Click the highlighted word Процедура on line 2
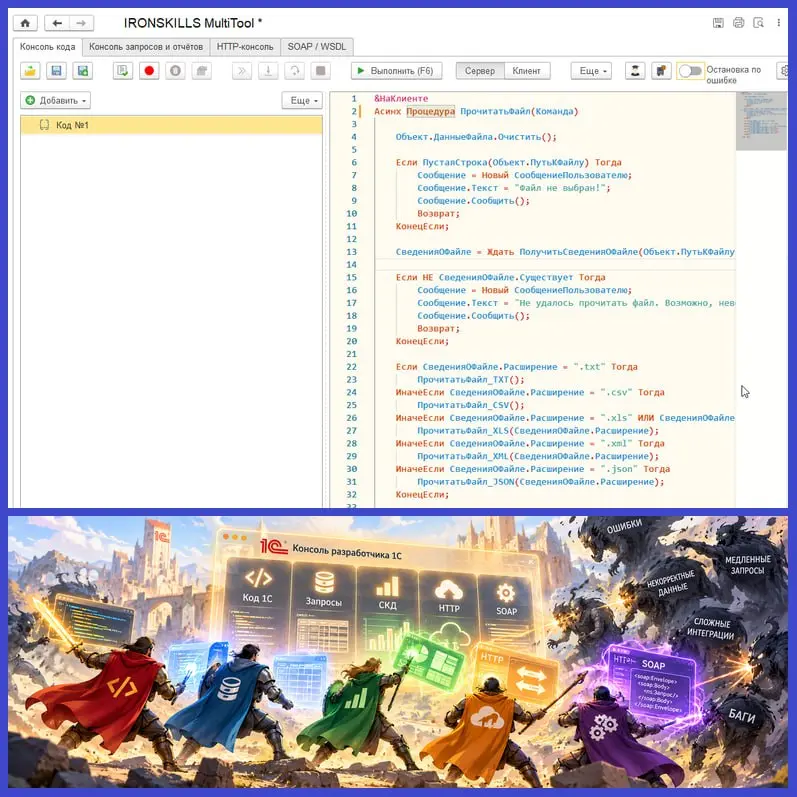This screenshot has height=797, width=797. tap(431, 111)
